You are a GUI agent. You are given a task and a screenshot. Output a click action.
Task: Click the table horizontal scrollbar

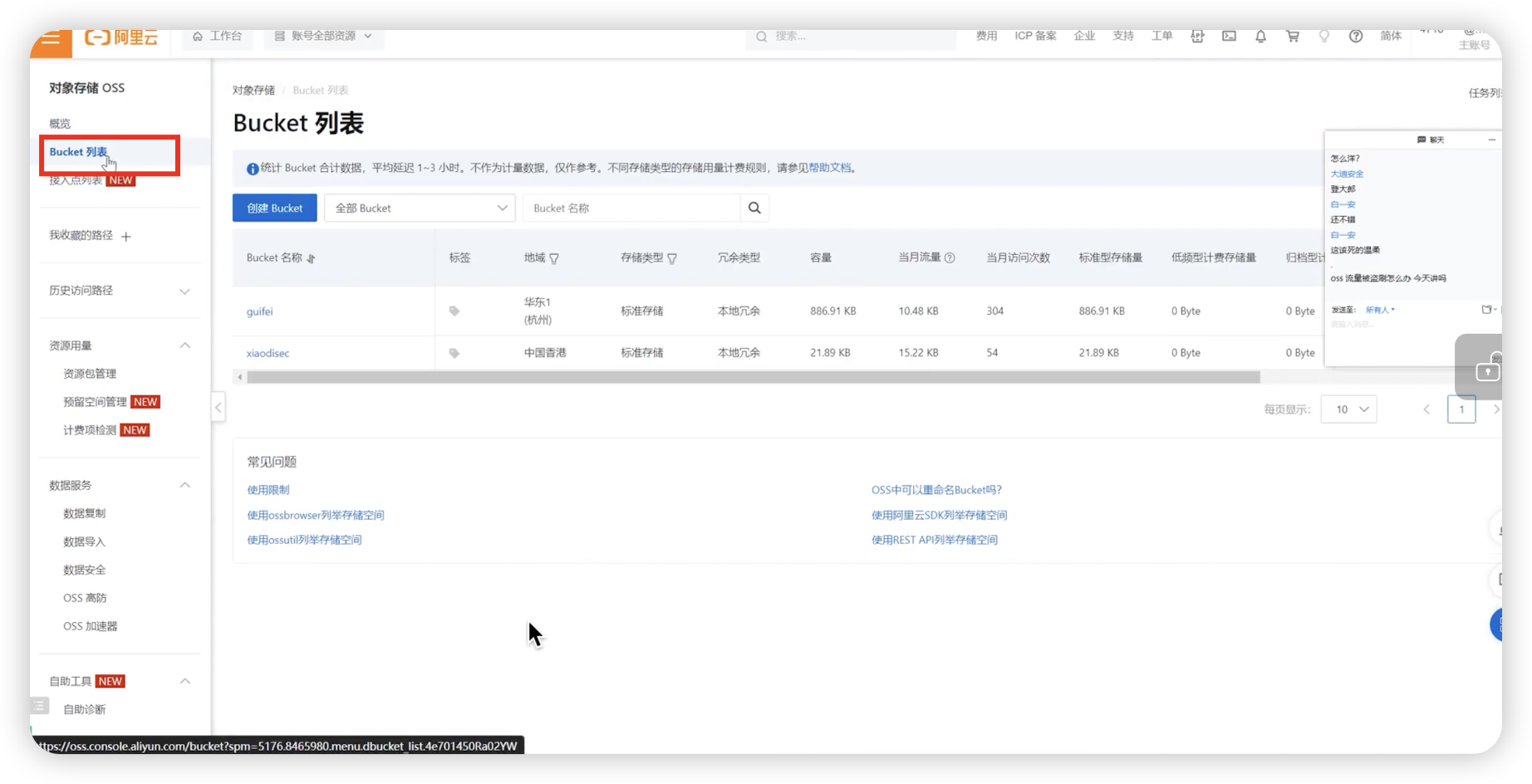coord(754,378)
